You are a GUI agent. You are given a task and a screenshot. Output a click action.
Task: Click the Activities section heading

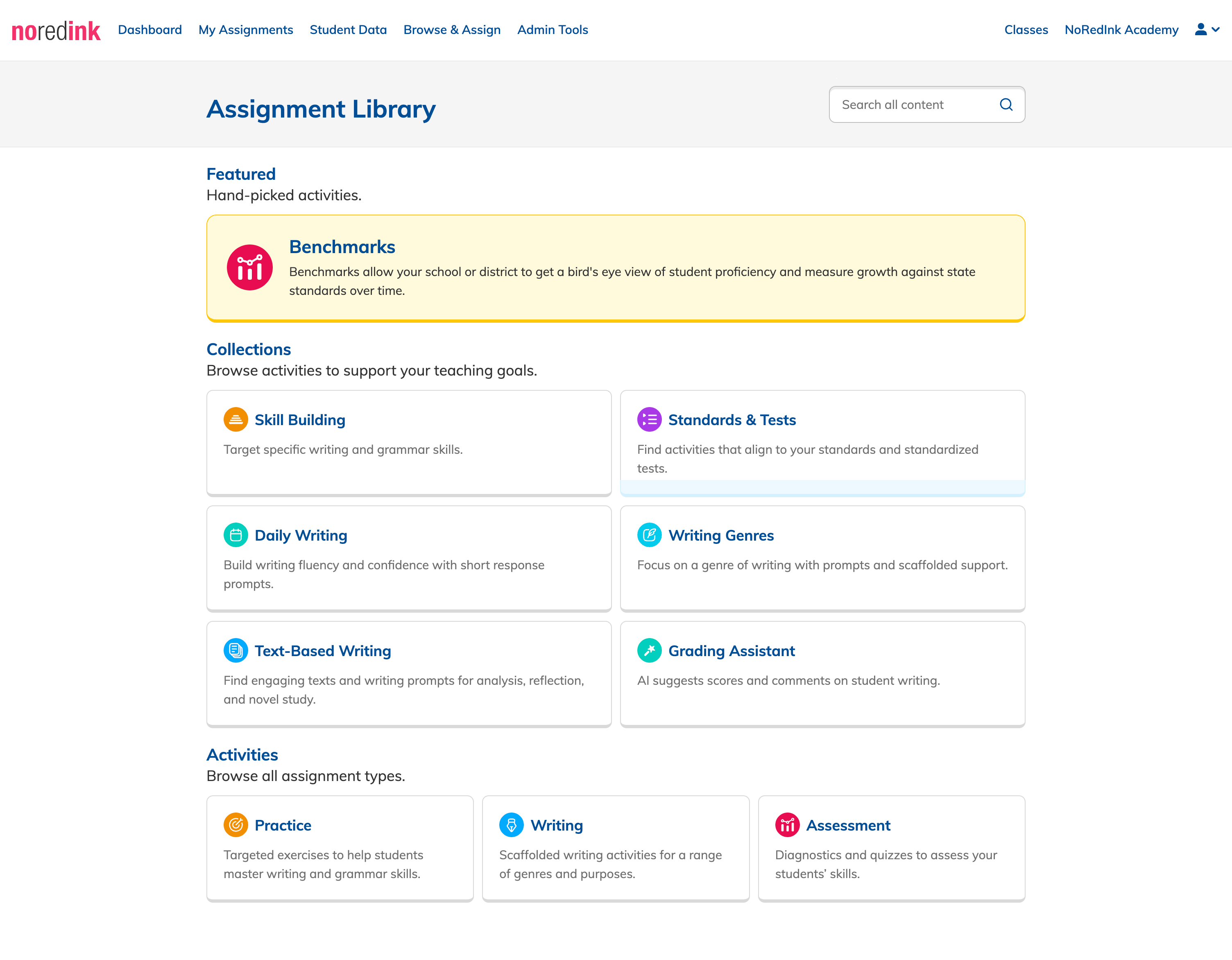tap(242, 755)
